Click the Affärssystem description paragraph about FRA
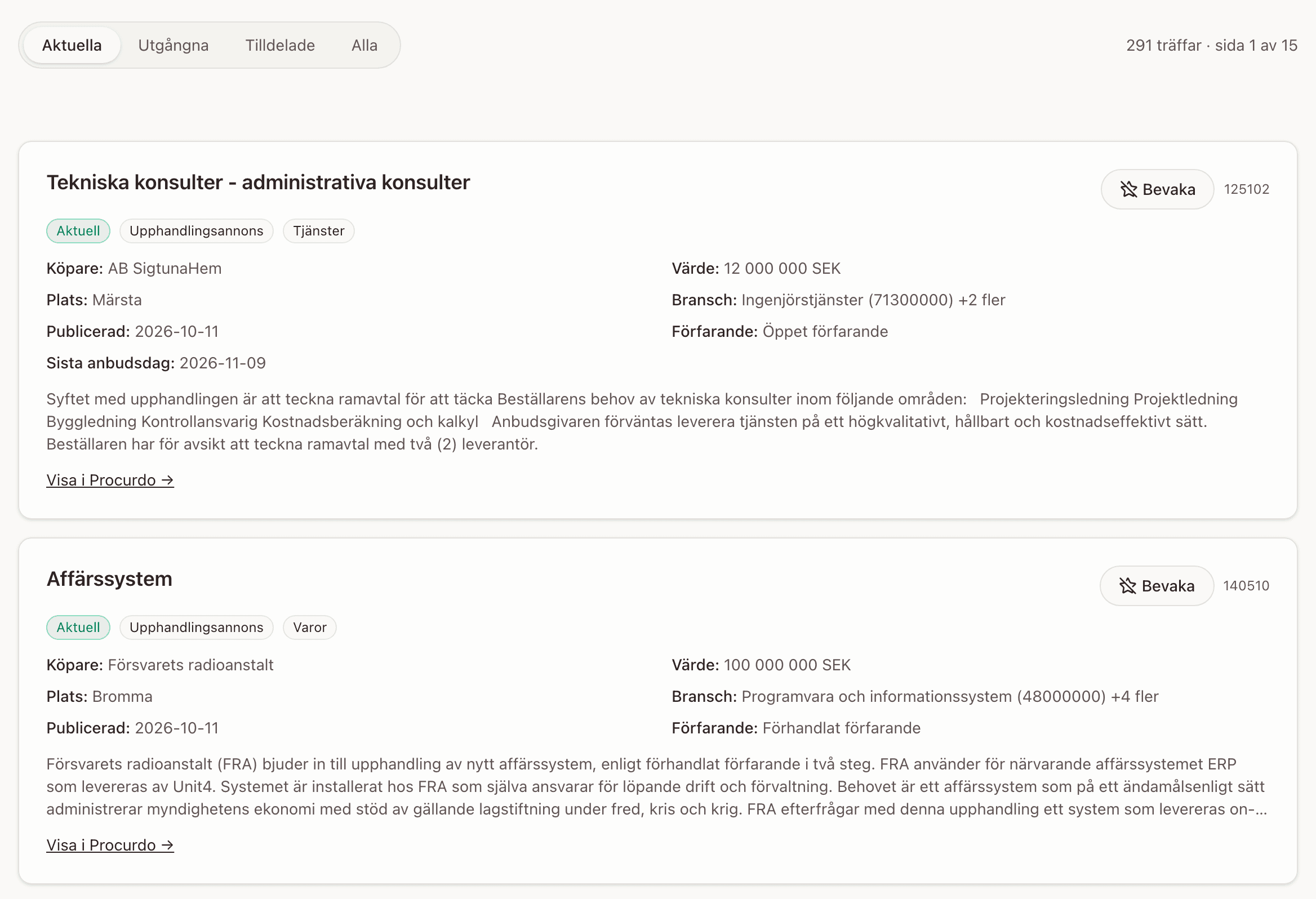 [x=657, y=786]
